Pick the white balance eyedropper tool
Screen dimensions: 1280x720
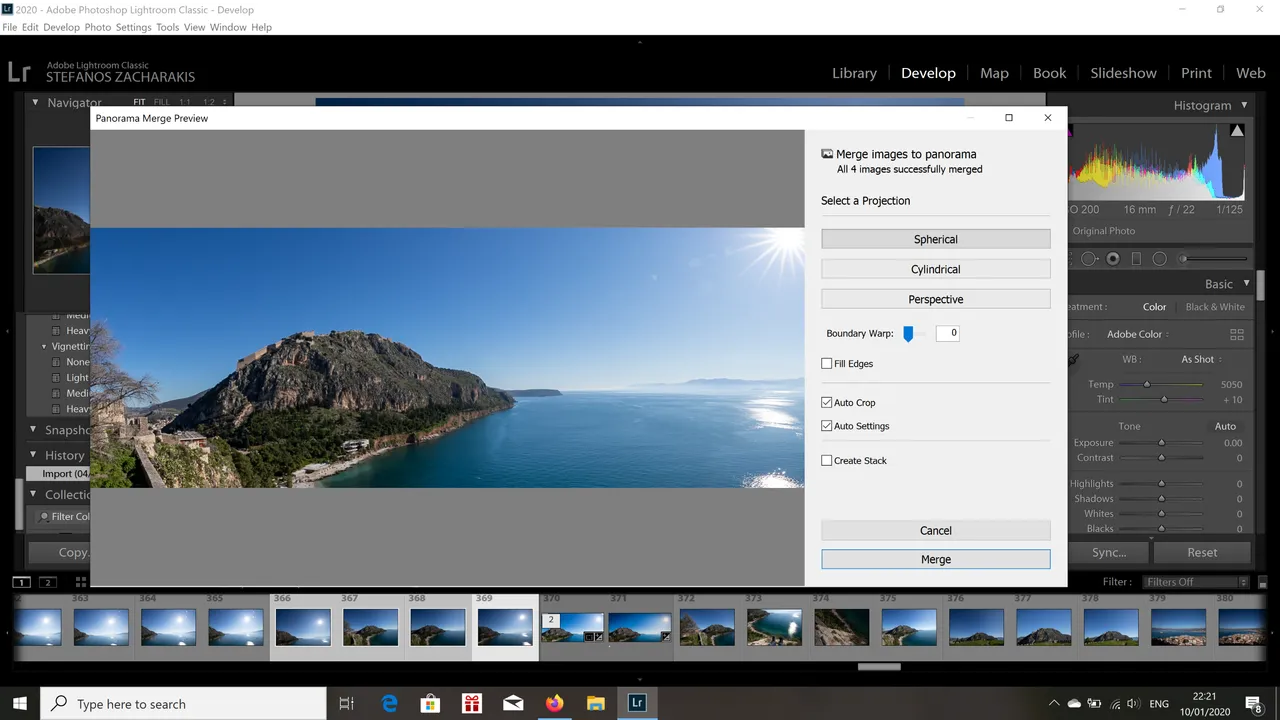point(1074,360)
